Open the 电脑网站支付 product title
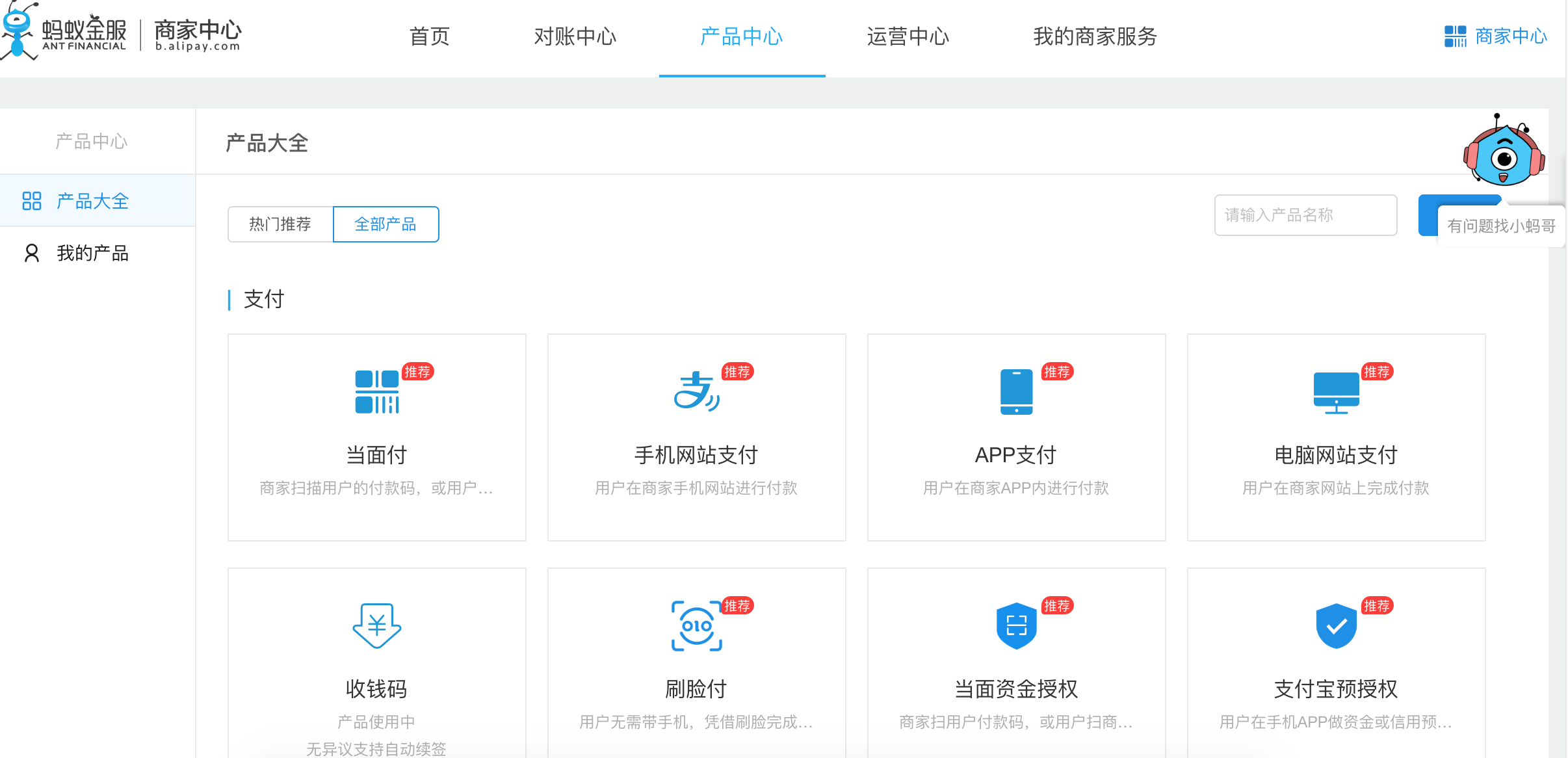 tap(1336, 455)
